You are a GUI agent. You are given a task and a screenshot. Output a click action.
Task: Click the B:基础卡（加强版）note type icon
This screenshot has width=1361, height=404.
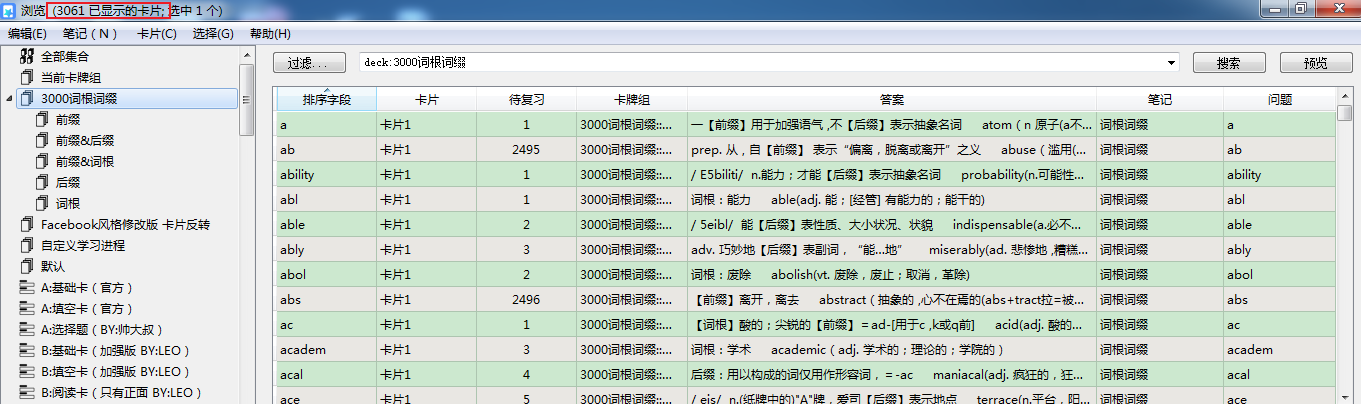click(x=27, y=350)
